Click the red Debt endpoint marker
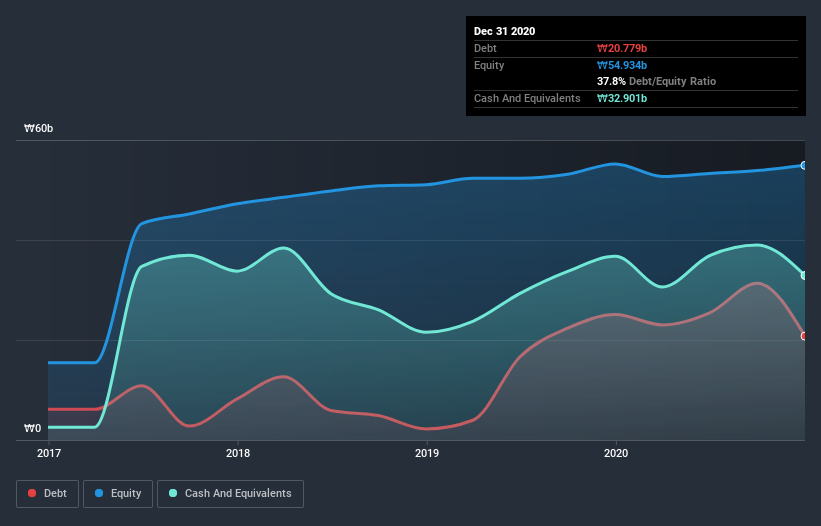The image size is (821, 526). (804, 336)
